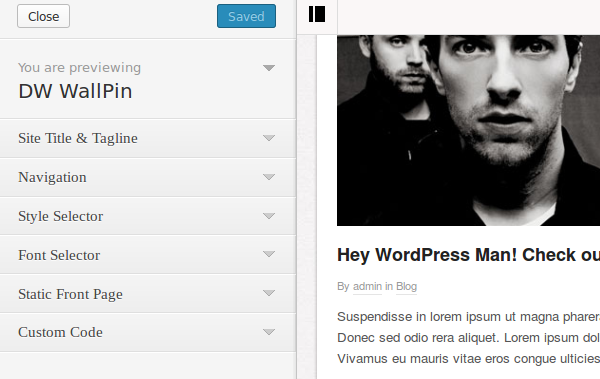Screen dimensions: 600x379
Task: Click the DW WallPin theme name
Action: (x=75, y=91)
